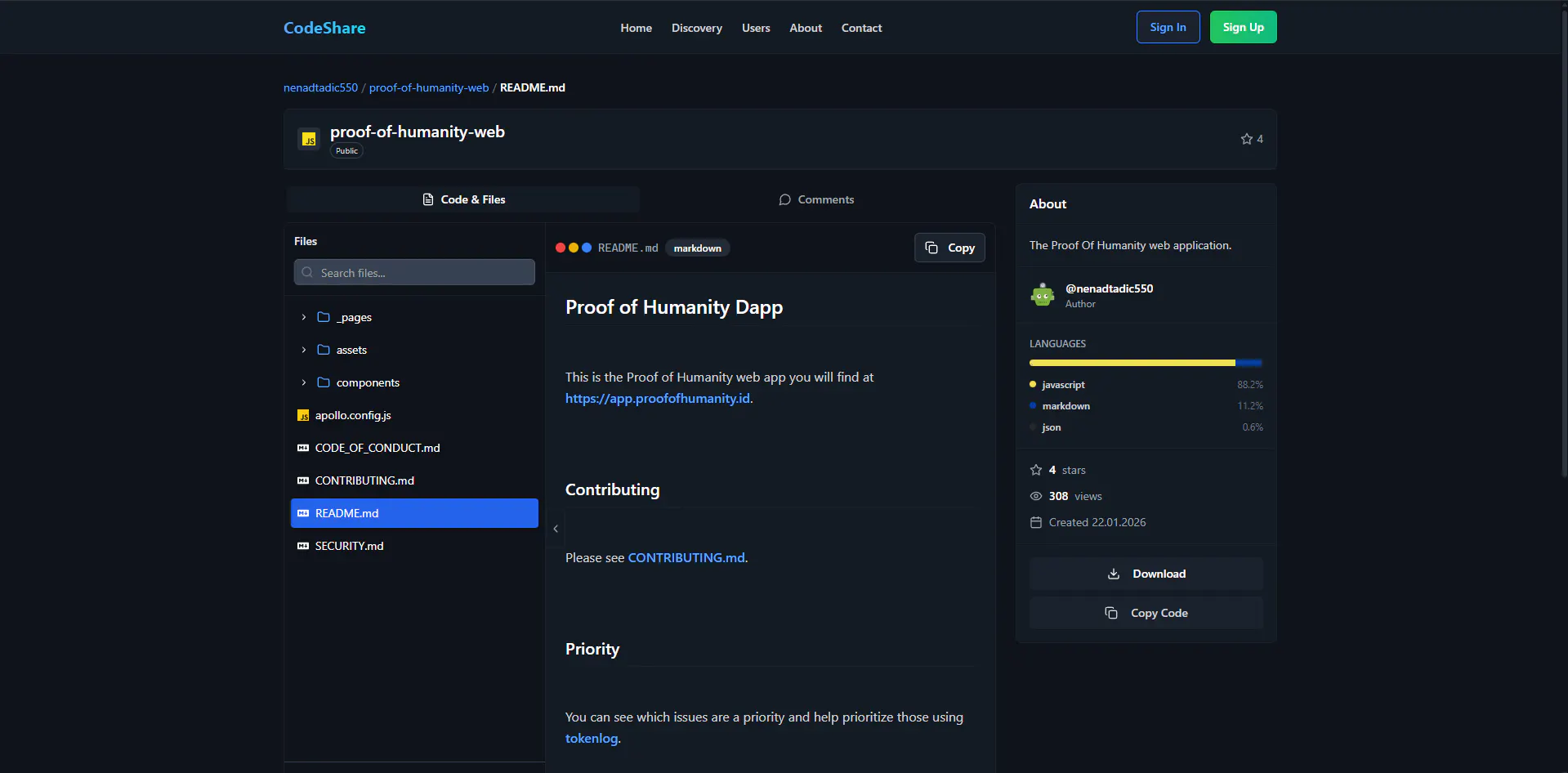Image resolution: width=1568 pixels, height=773 pixels.
Task: Click the CodeShare logo
Action: click(x=324, y=28)
